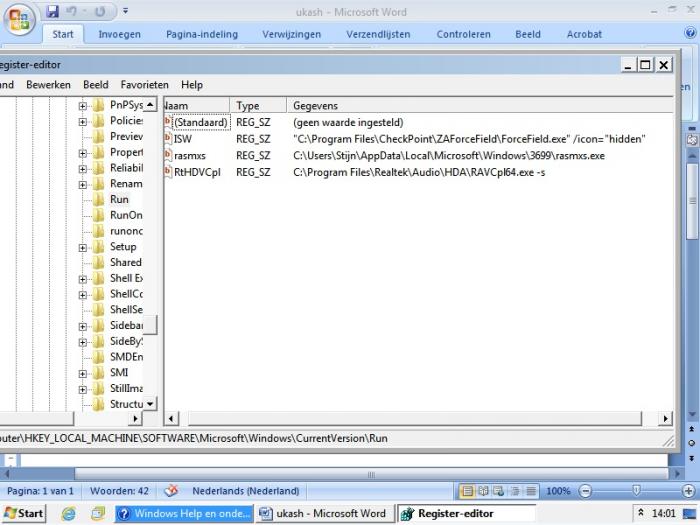This screenshot has width=700, height=525.
Task: Open the Office button menu in Word
Action: click(x=19, y=19)
